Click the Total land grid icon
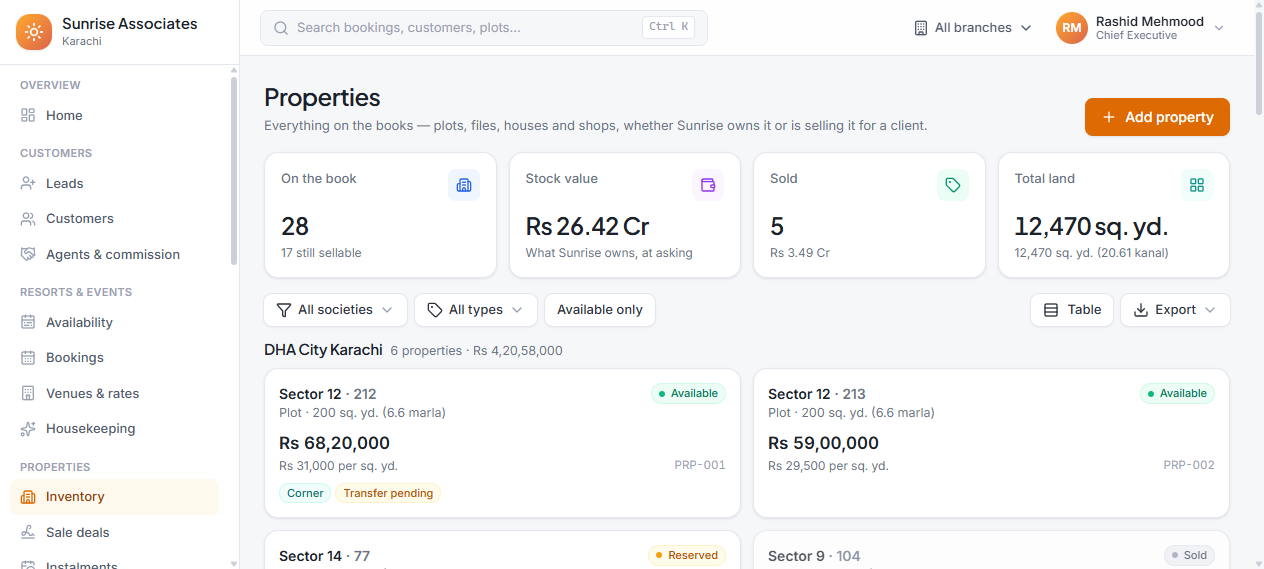Viewport: 1264px width, 569px height. [x=1197, y=185]
